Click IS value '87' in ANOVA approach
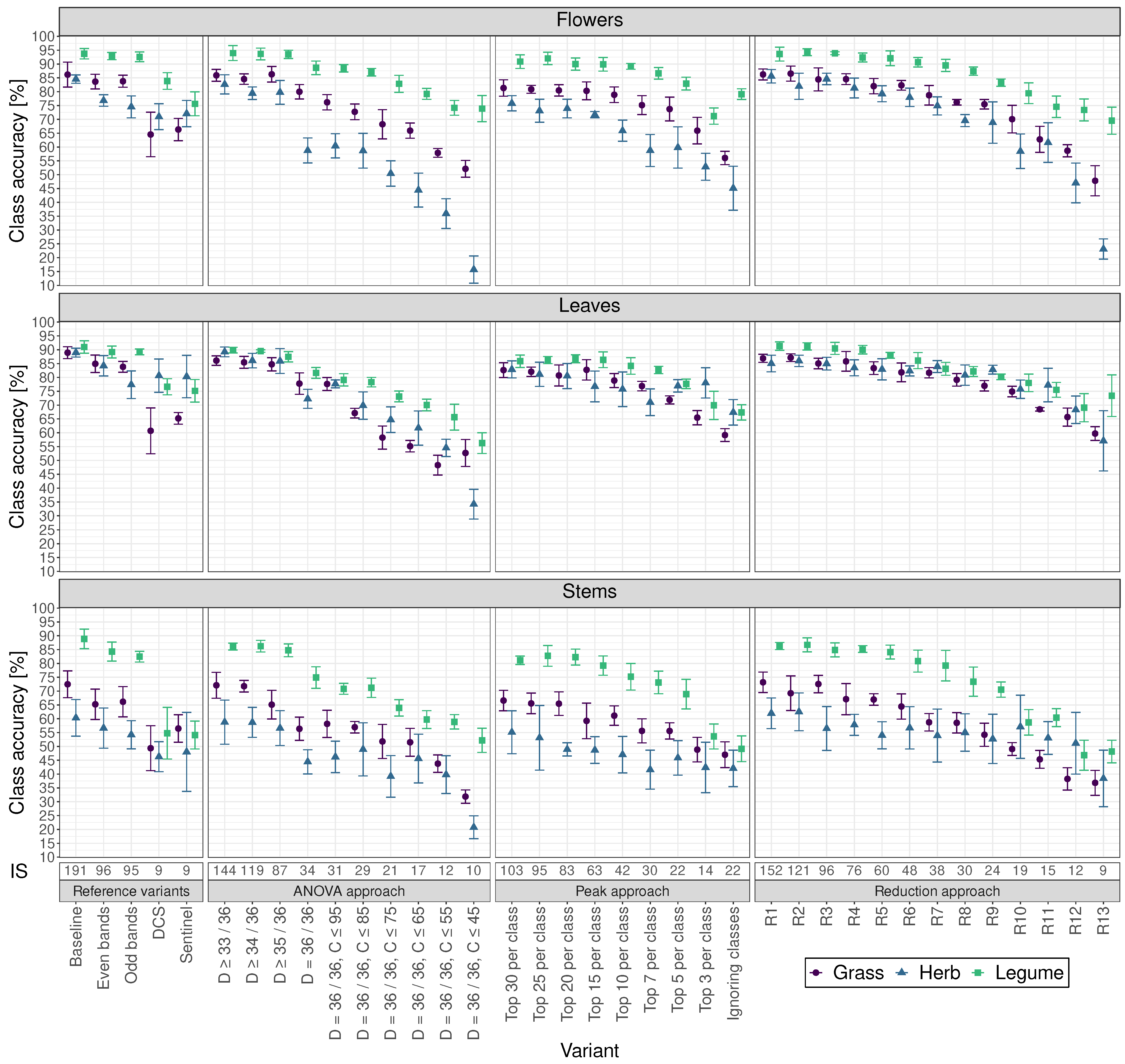Image resolution: width=1125 pixels, height=1064 pixels. pyautogui.click(x=280, y=871)
